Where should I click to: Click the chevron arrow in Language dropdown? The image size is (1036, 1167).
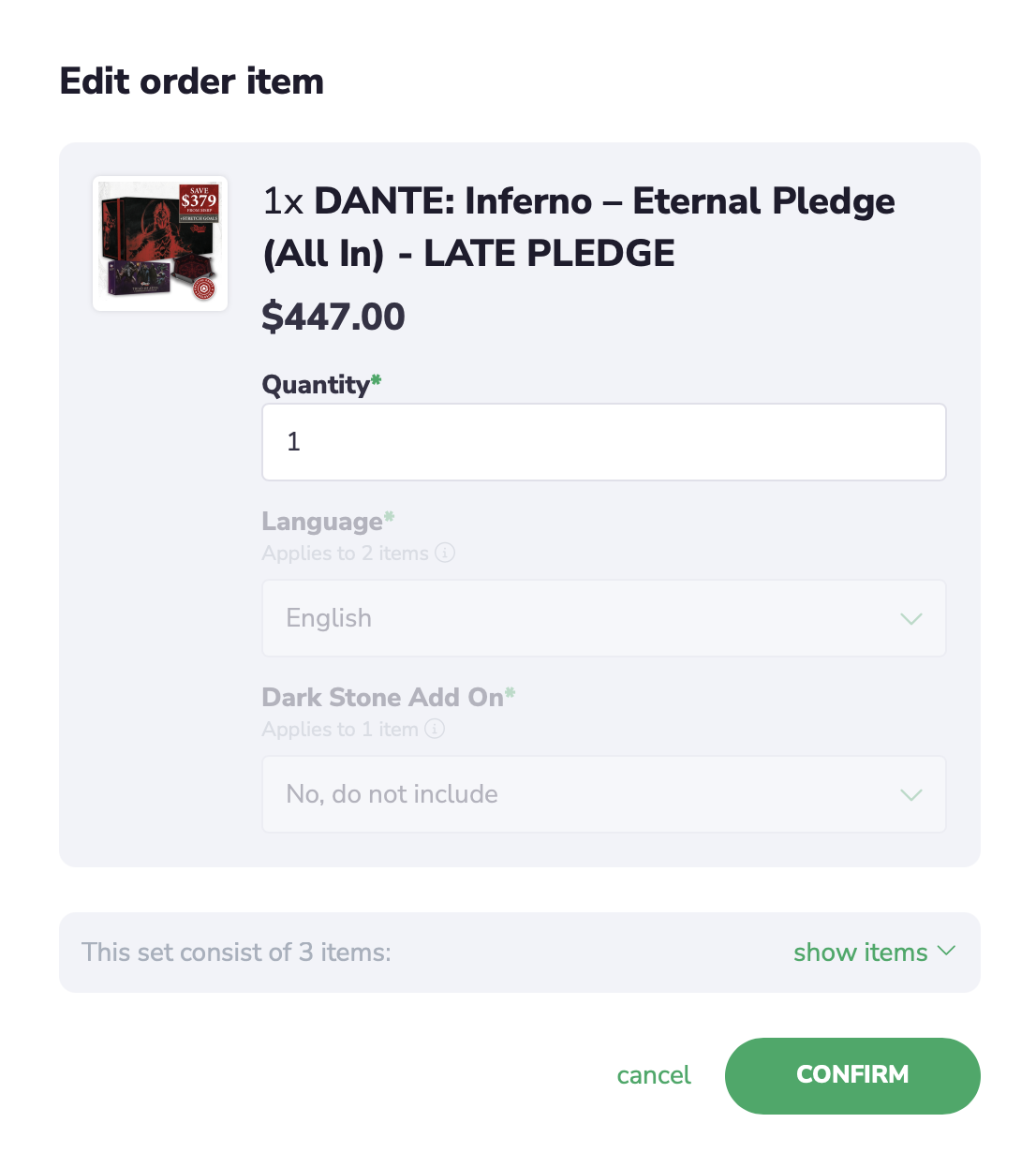tap(910, 619)
